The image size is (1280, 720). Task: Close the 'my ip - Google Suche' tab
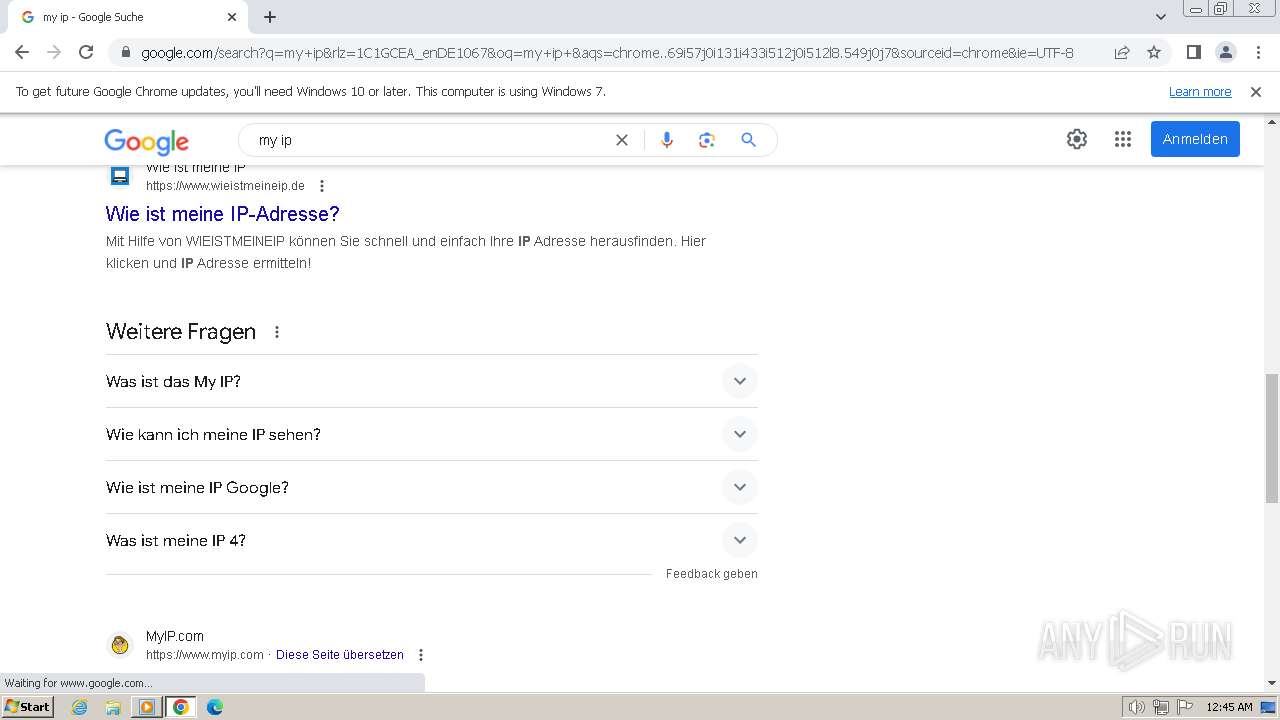[x=232, y=17]
